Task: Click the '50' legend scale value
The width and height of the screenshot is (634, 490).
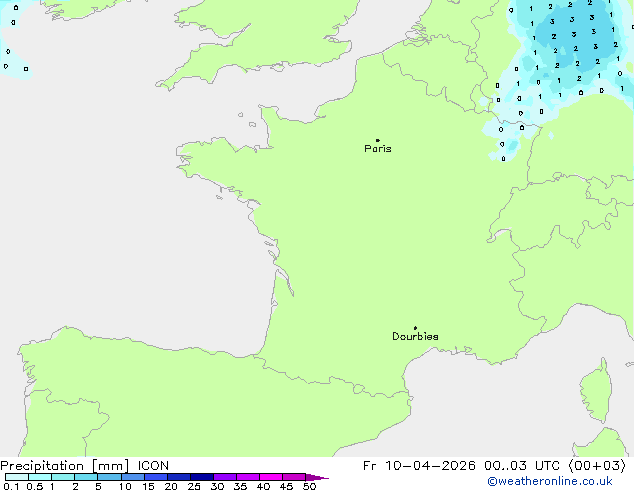Action: click(309, 486)
